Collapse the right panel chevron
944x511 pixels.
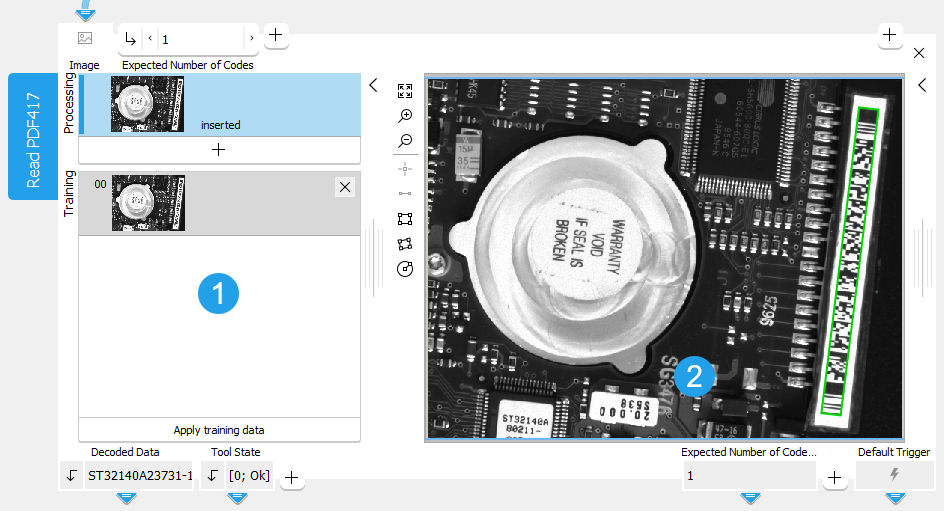[x=922, y=85]
